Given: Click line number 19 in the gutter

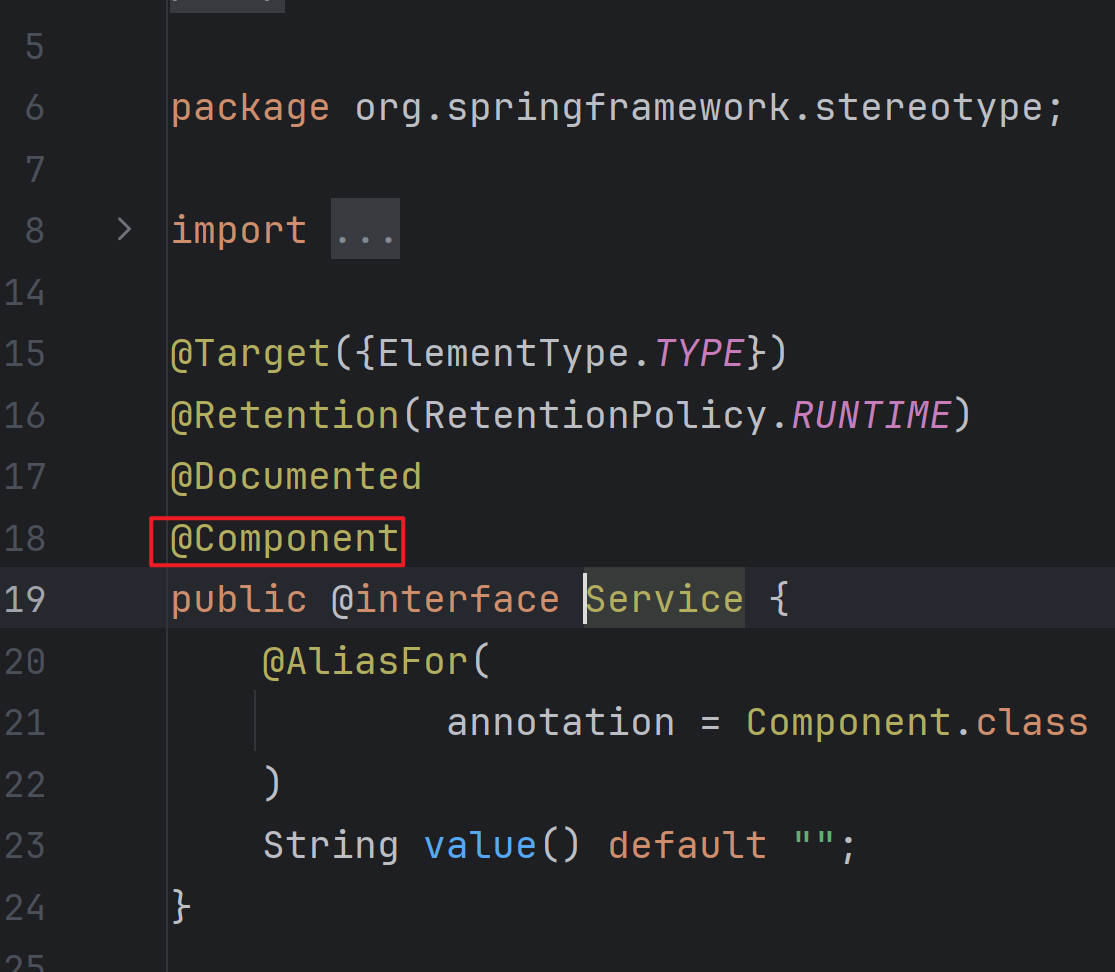Looking at the screenshot, I should tap(24, 600).
